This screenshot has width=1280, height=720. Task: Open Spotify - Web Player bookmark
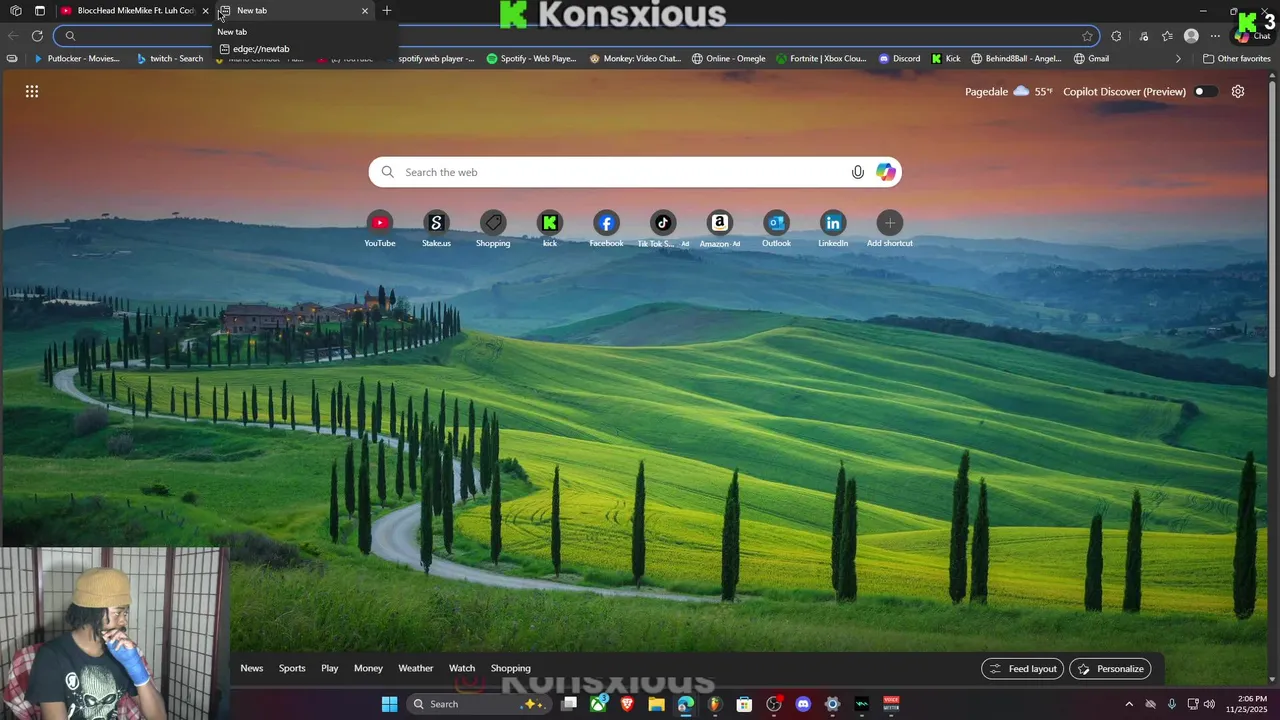coord(532,59)
